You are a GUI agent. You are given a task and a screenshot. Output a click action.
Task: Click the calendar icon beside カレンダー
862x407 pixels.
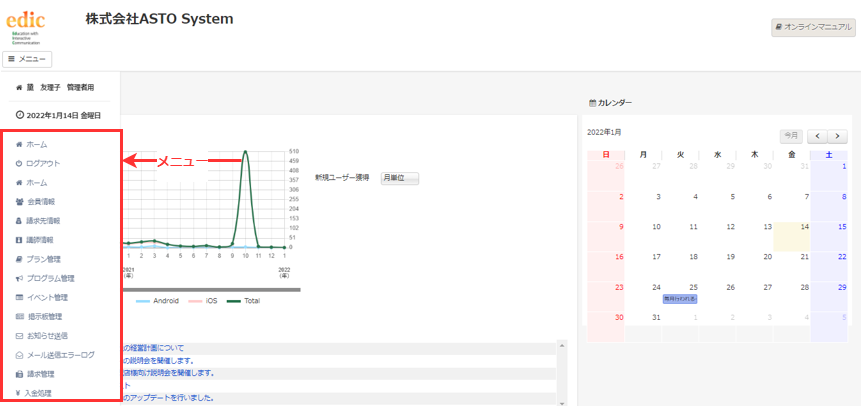(592, 103)
